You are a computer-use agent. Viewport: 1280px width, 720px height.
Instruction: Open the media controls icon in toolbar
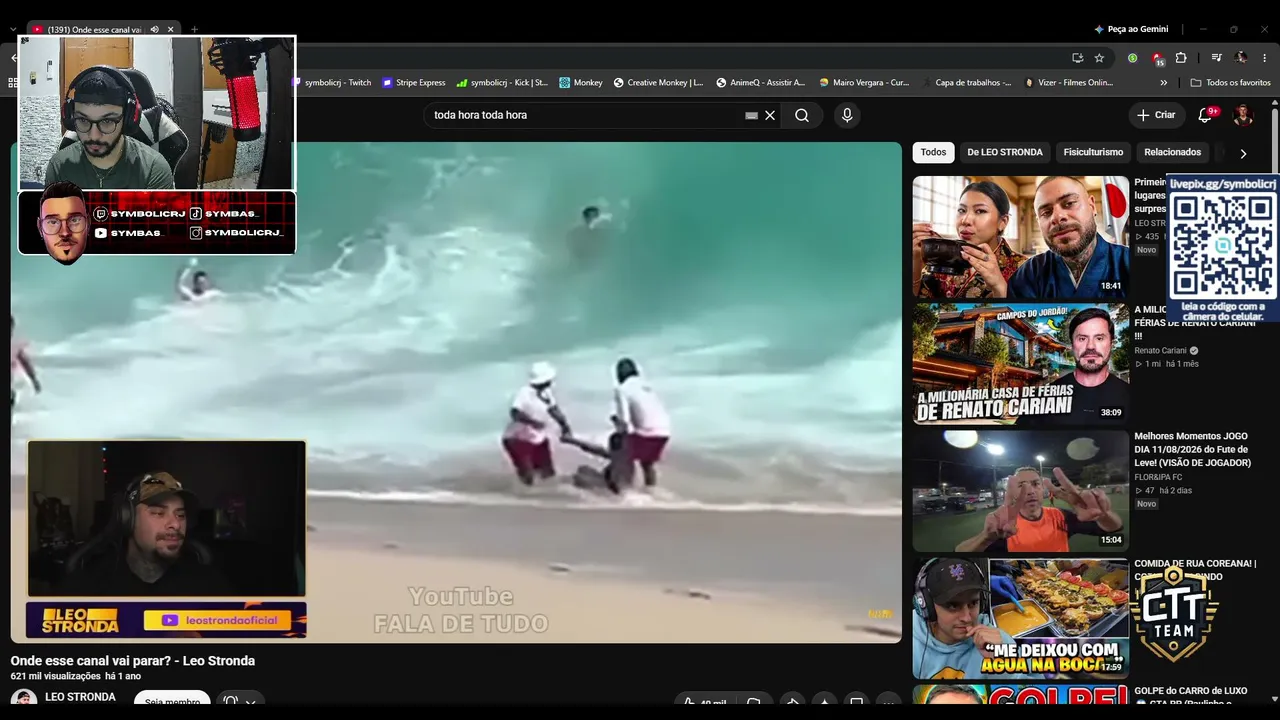pos(1217,58)
